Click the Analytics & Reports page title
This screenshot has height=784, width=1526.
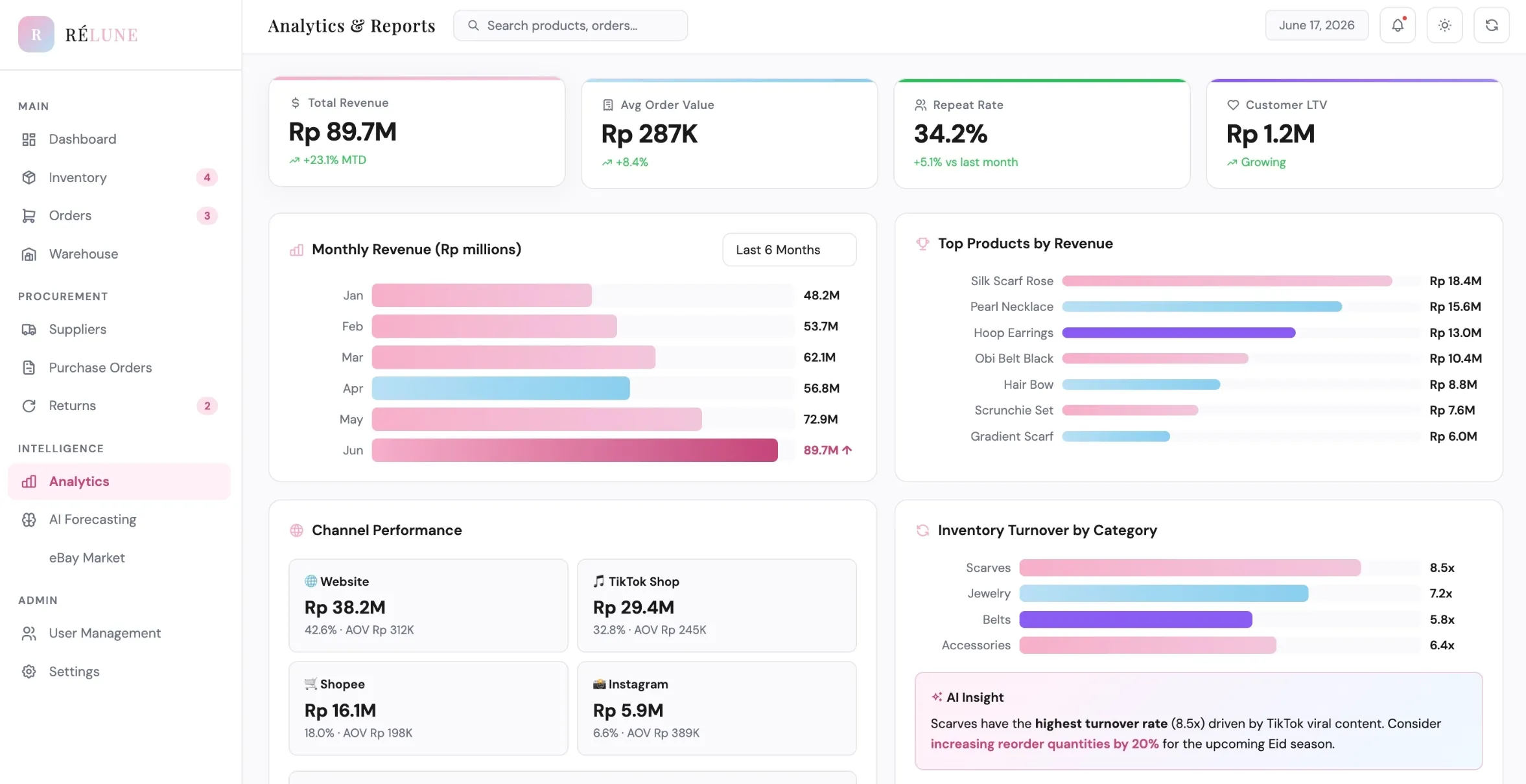tap(351, 25)
